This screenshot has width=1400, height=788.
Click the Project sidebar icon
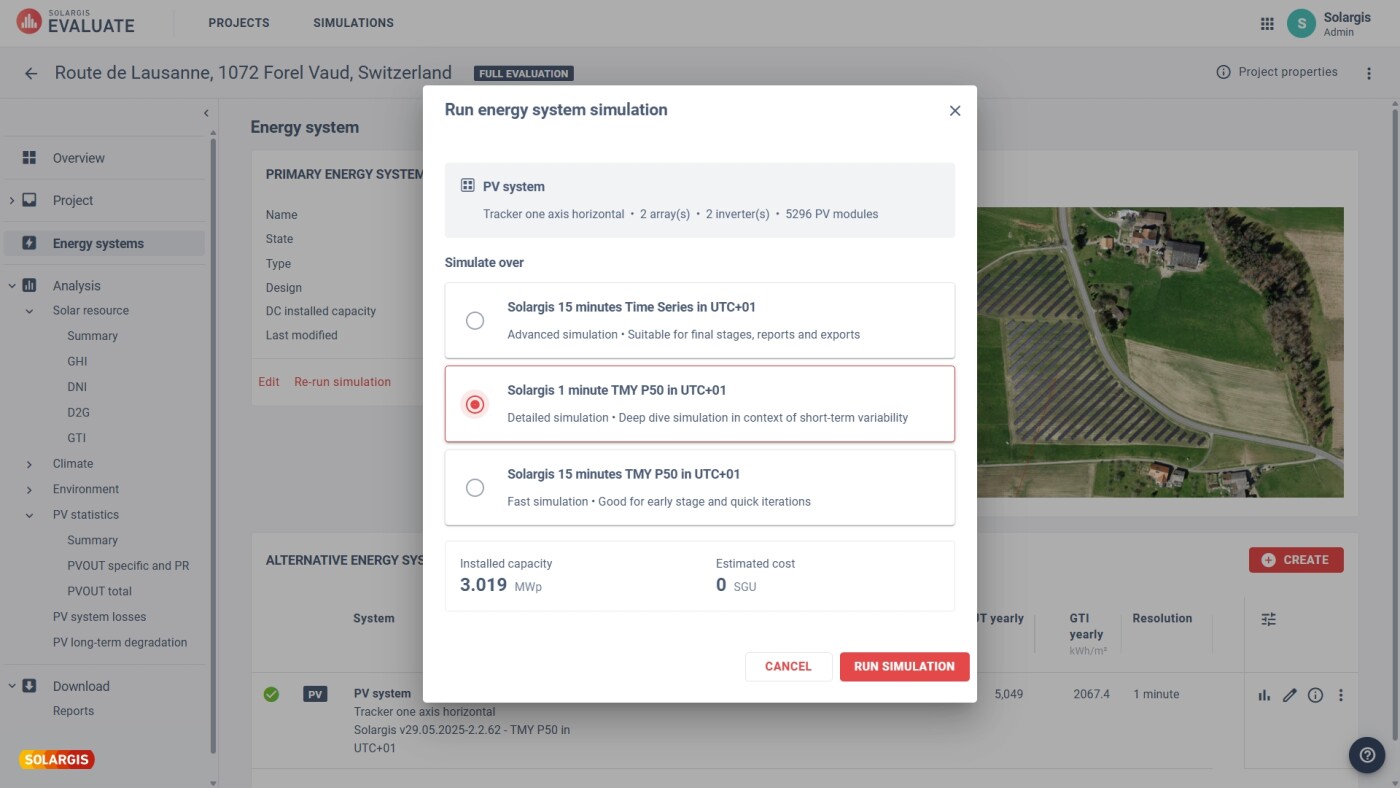tap(29, 200)
